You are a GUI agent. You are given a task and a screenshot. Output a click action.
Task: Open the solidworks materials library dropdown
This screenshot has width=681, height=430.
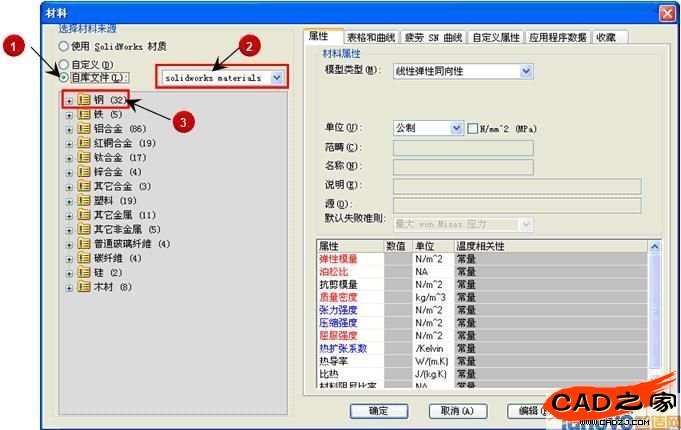276,77
